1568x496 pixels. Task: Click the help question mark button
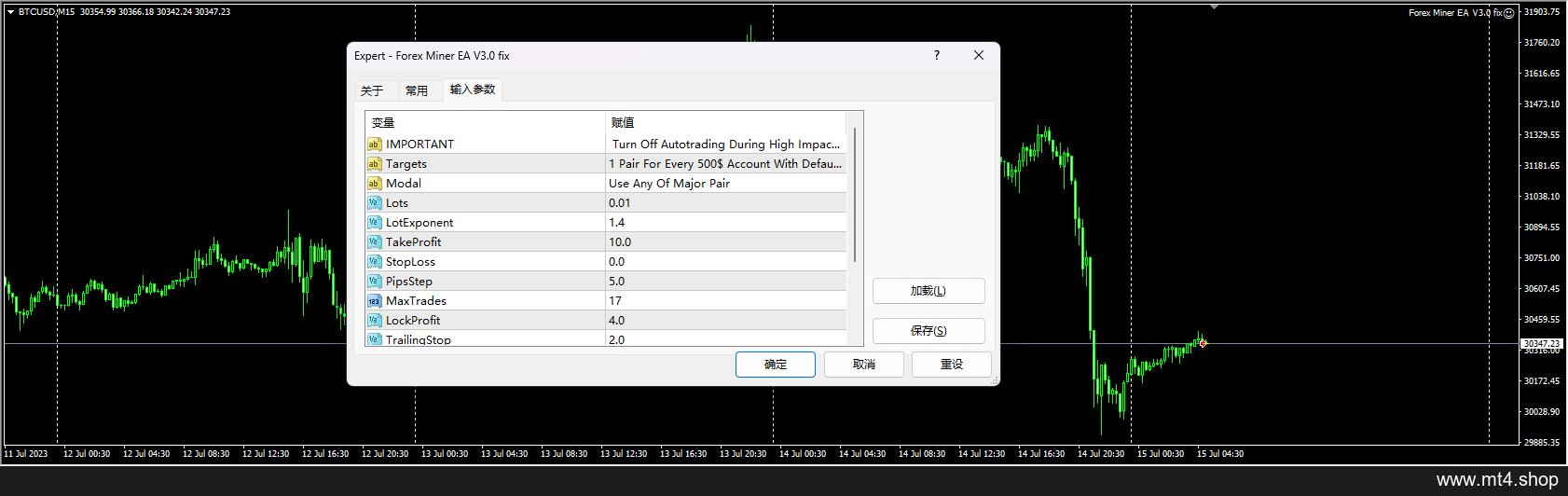(937, 55)
